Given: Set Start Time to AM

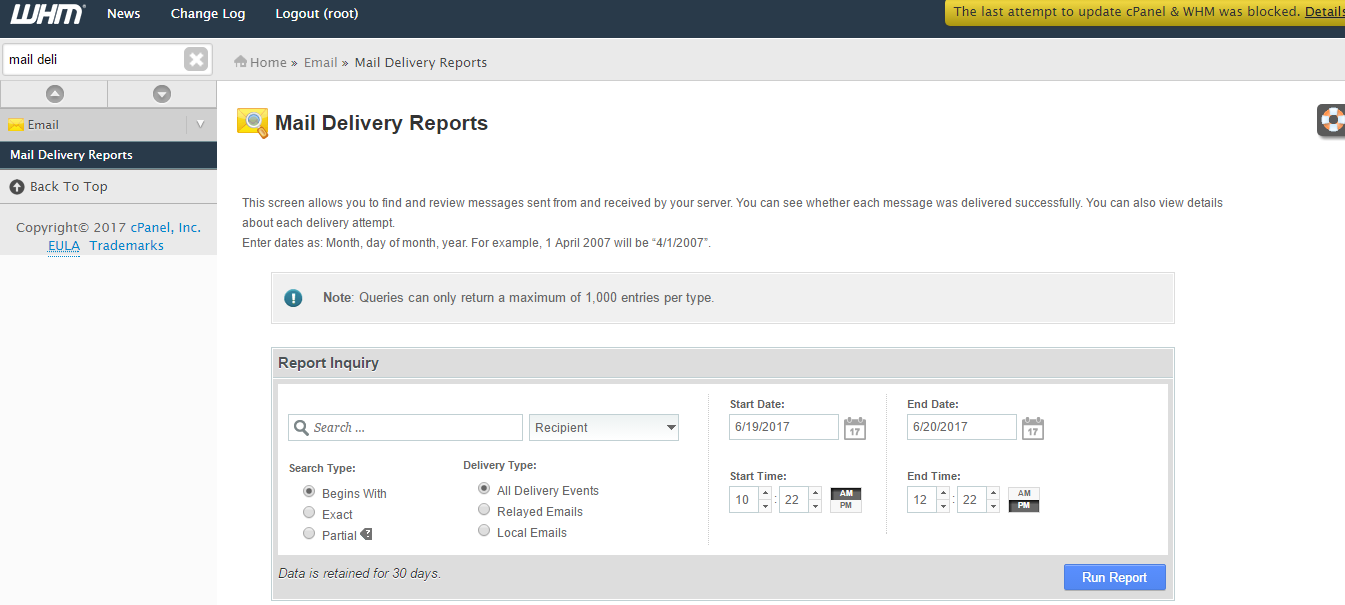Looking at the screenshot, I should 846,494.
